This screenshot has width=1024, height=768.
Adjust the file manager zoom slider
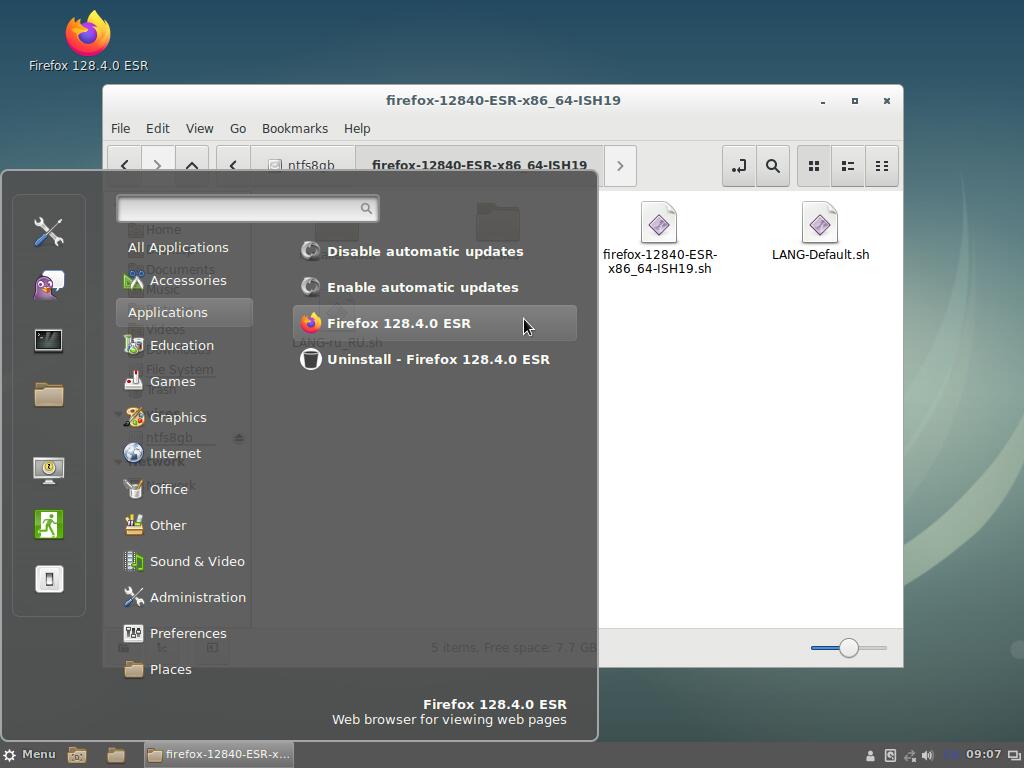(x=848, y=648)
